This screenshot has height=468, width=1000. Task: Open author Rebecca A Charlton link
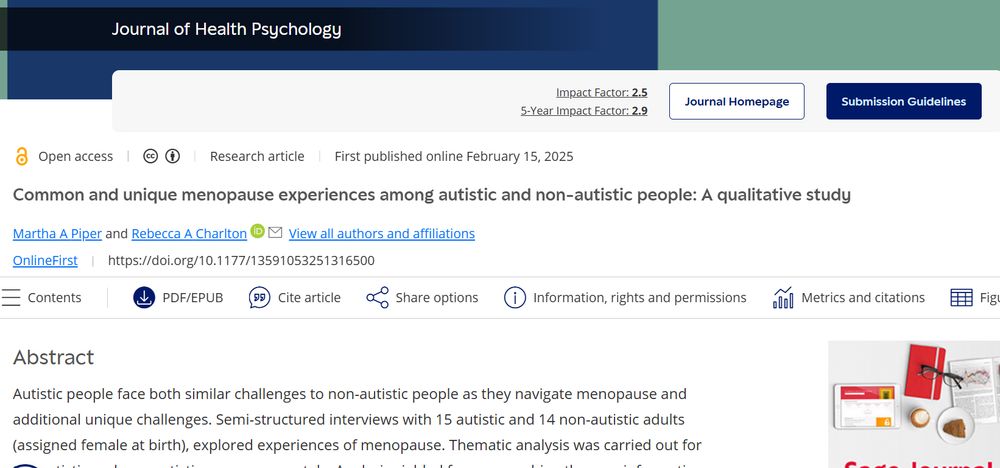[x=189, y=233]
